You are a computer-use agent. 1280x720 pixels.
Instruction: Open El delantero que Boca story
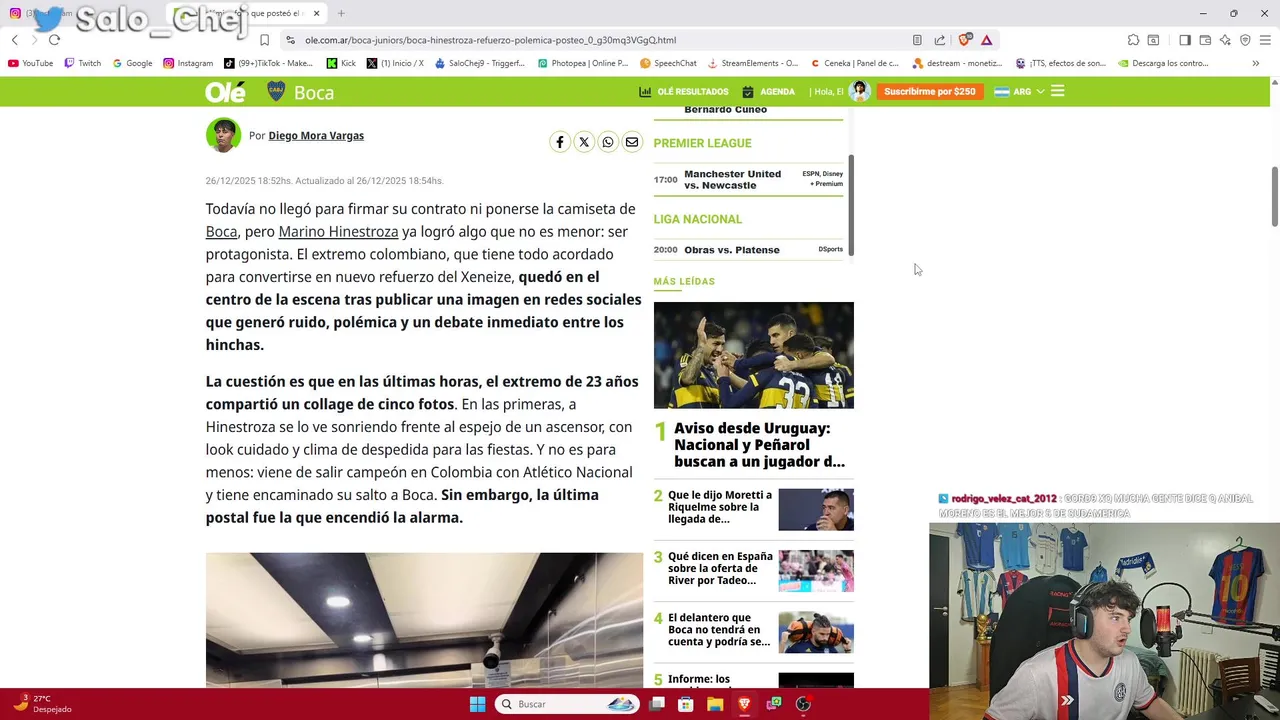click(719, 630)
